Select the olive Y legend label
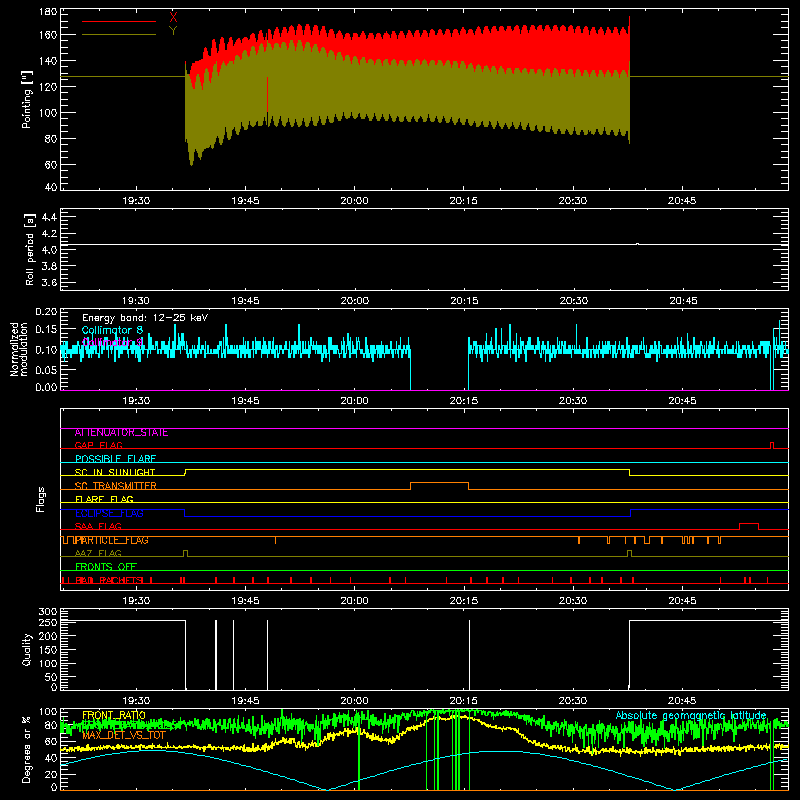Image resolution: width=800 pixels, height=800 pixels. [173, 31]
